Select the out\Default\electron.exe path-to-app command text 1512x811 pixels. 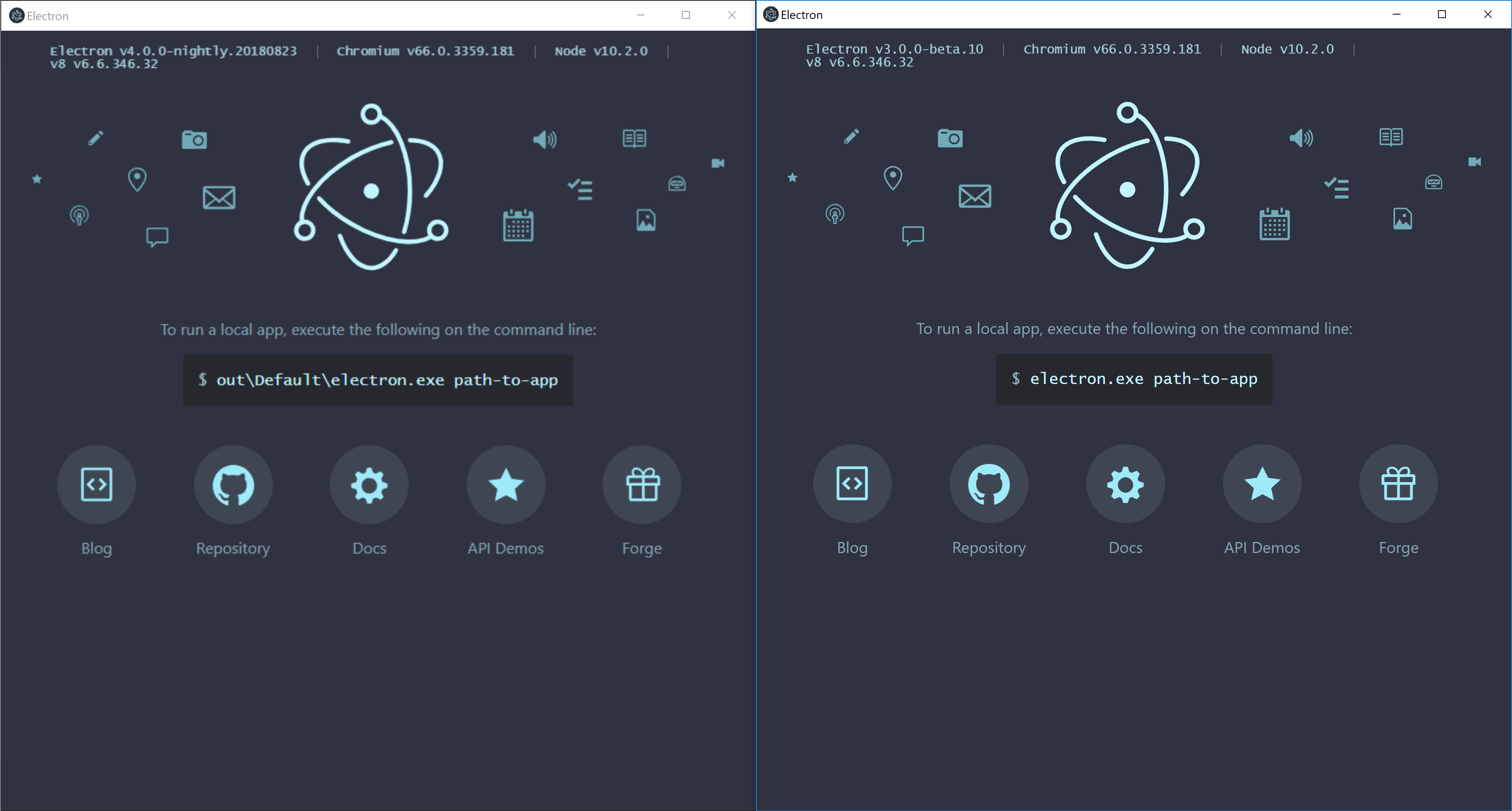point(387,380)
